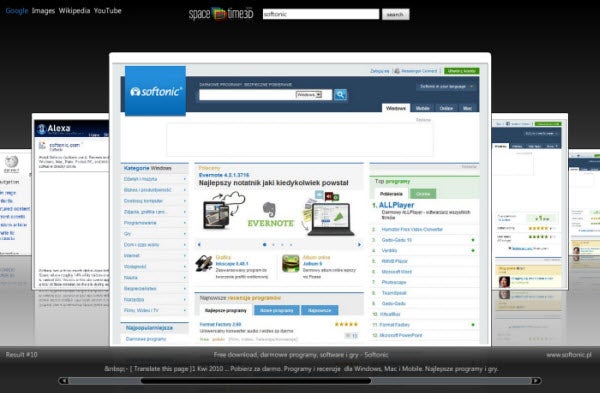Open the Windows platform dropdown in Softonic search
Screen dimensions: 600x393
[309, 95]
